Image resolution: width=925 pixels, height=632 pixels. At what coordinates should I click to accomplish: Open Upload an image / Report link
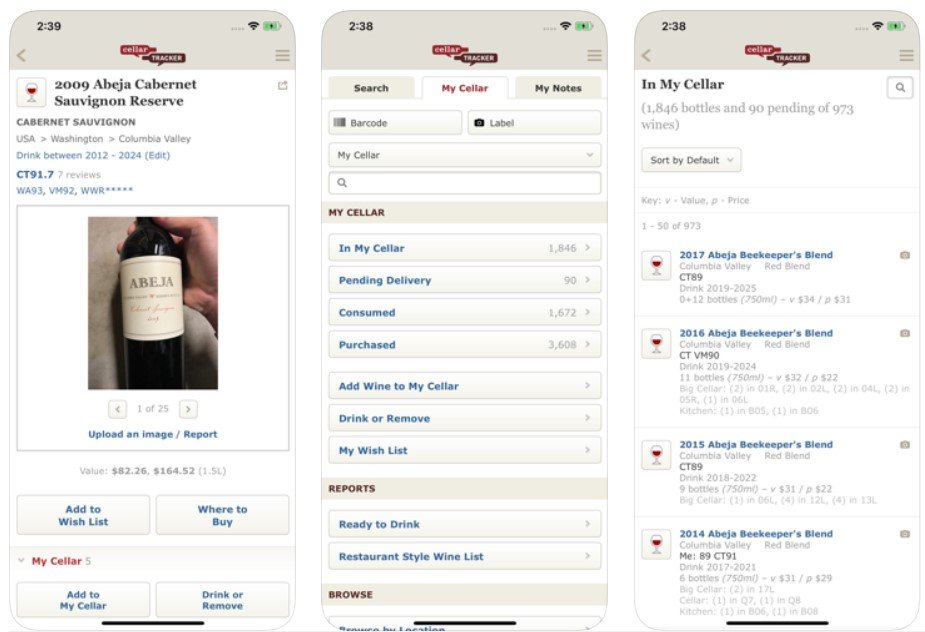coord(153,434)
